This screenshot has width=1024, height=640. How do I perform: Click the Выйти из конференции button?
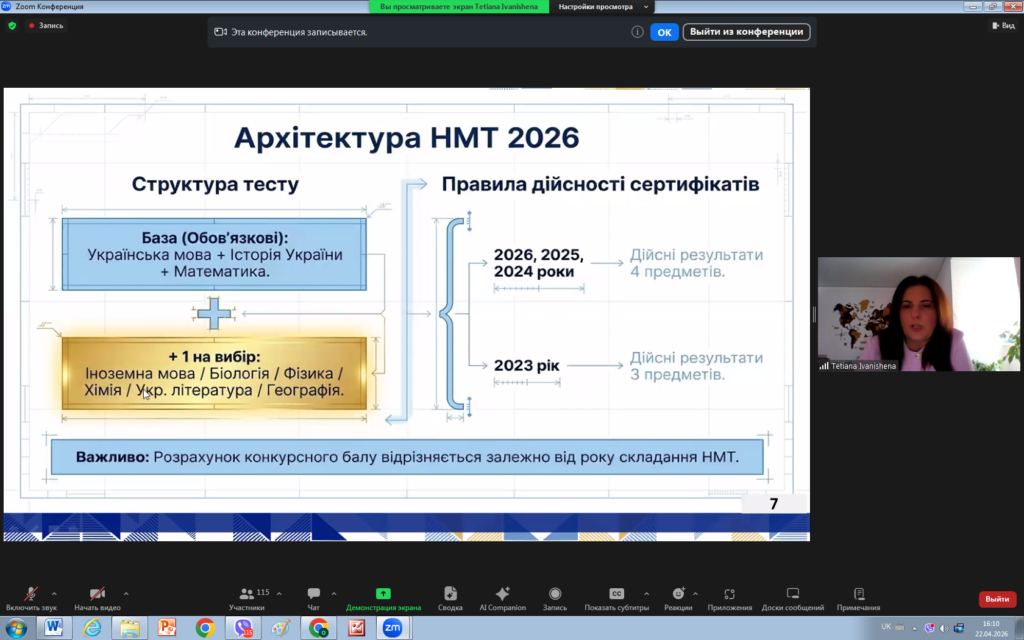tap(746, 32)
